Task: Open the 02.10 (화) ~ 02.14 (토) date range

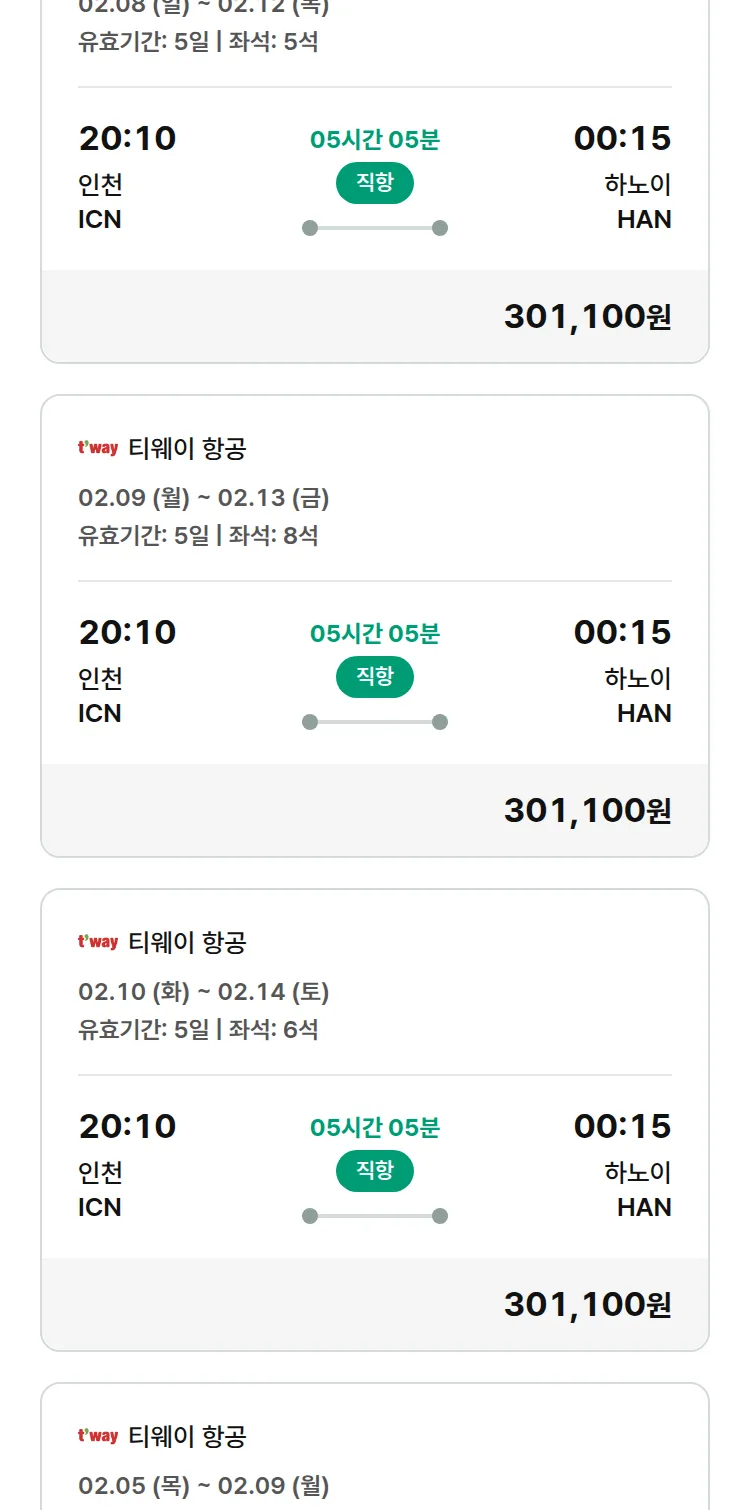Action: (204, 992)
